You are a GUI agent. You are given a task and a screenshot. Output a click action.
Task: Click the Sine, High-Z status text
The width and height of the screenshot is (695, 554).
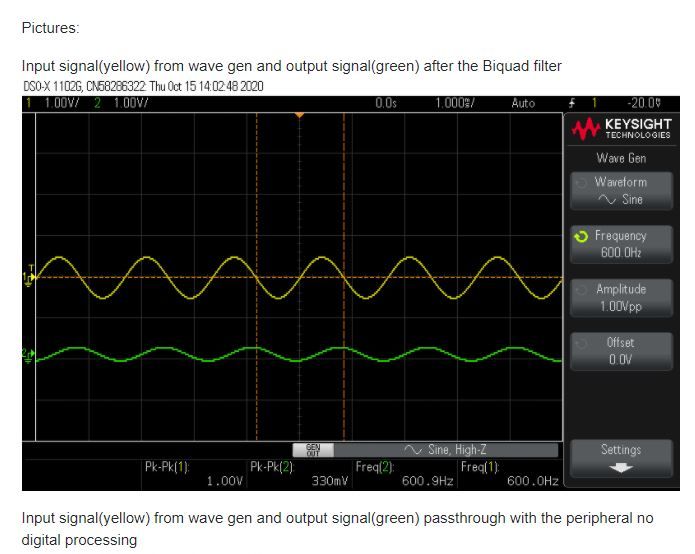(457, 450)
